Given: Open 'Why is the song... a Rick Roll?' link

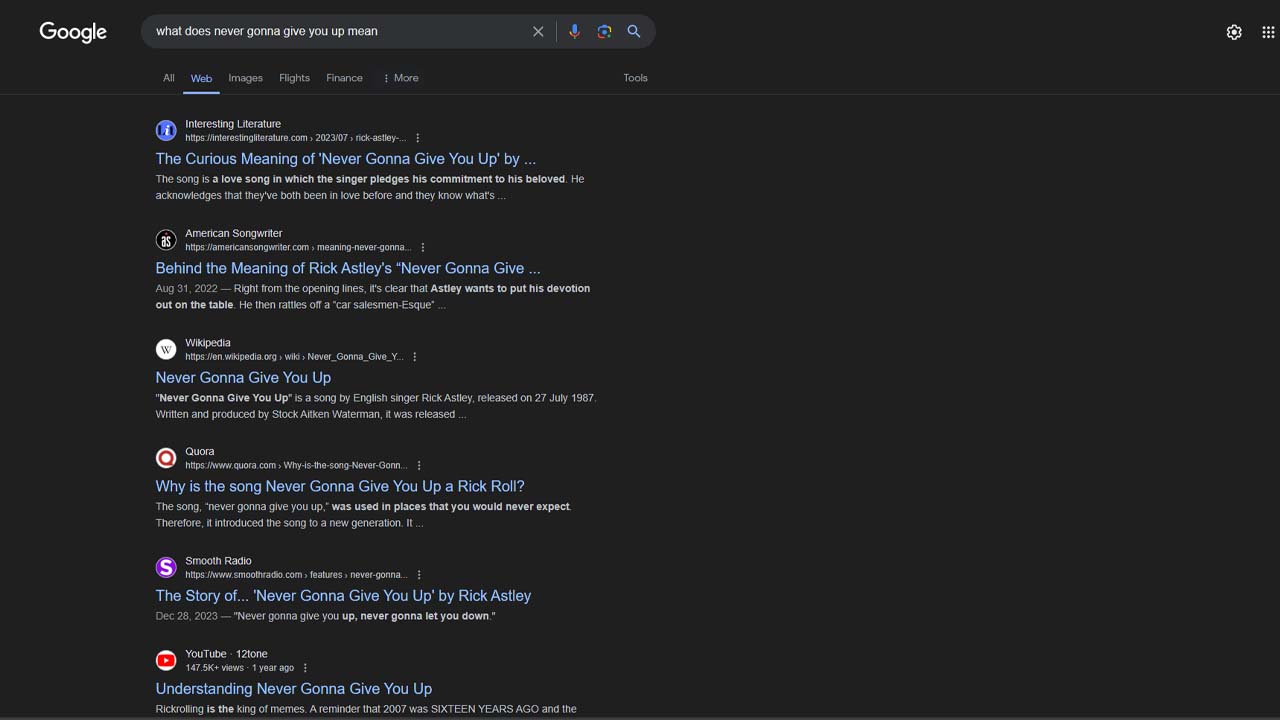Looking at the screenshot, I should tap(340, 486).
